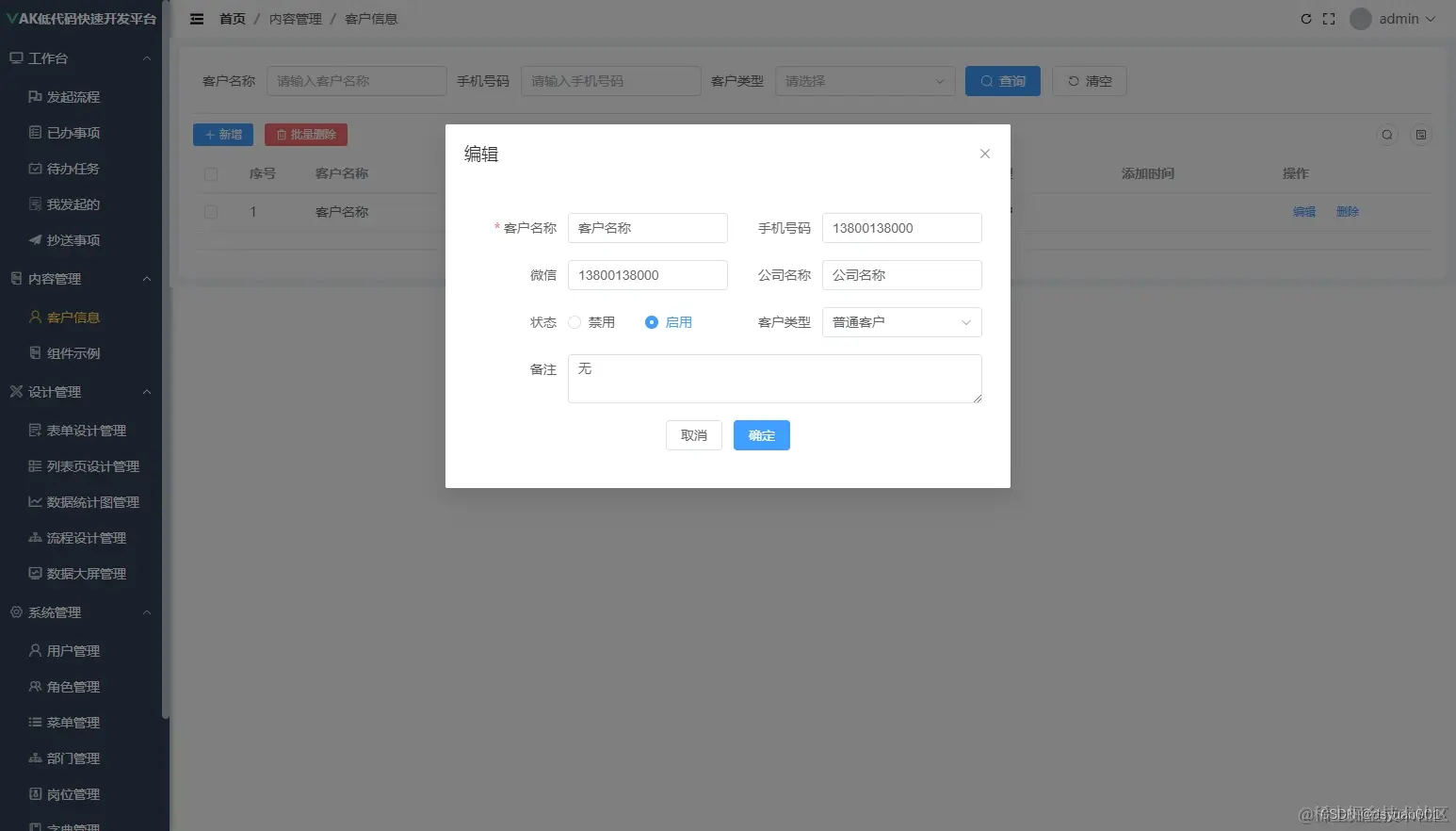Enter fullscreen using the header icon
This screenshot has width=1456, height=831.
pos(1330,18)
